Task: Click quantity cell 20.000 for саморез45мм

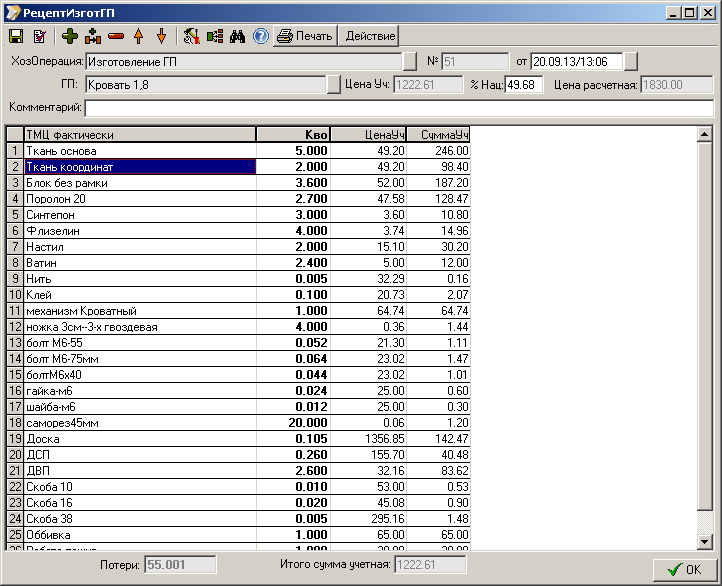Action: coord(293,423)
